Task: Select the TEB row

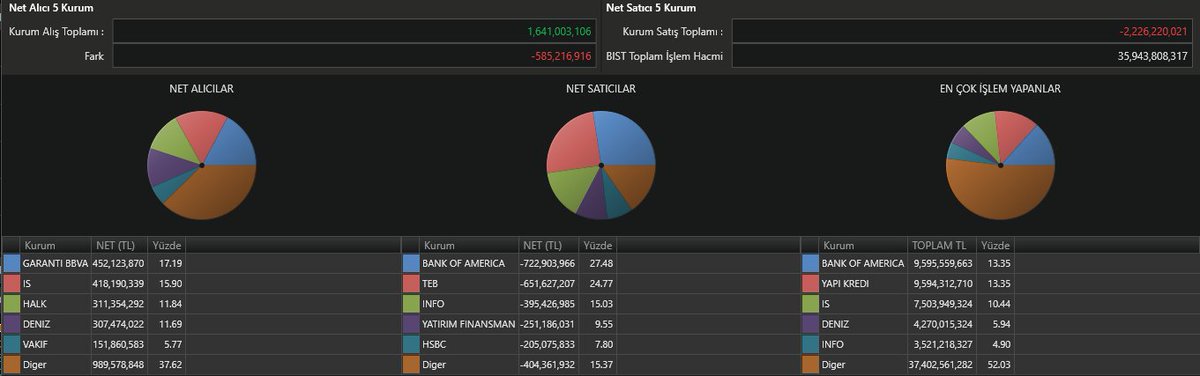Action: pyautogui.click(x=600, y=284)
